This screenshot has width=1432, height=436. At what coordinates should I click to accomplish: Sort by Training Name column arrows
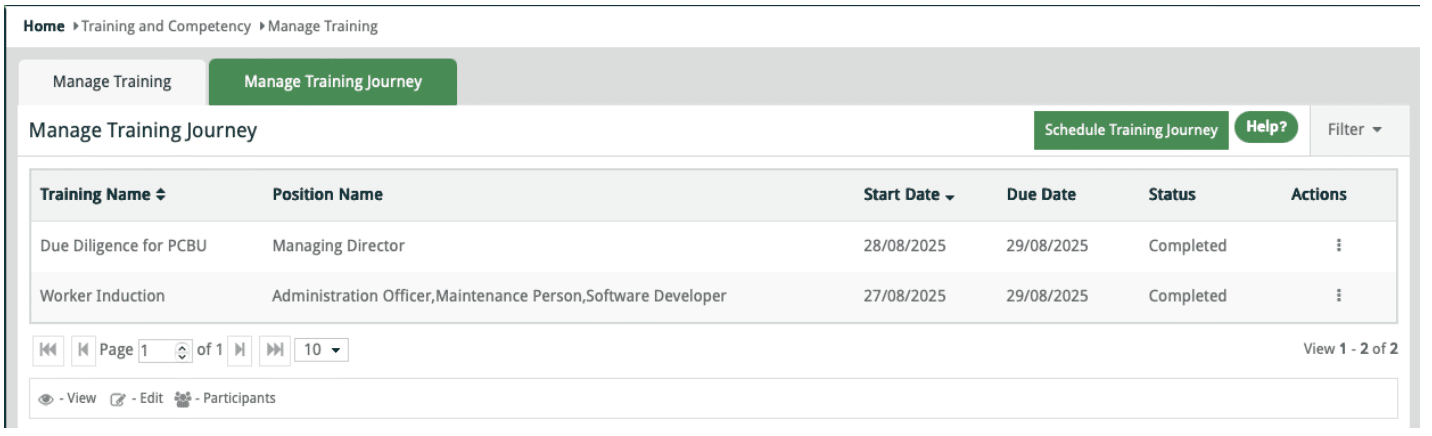coord(161,195)
